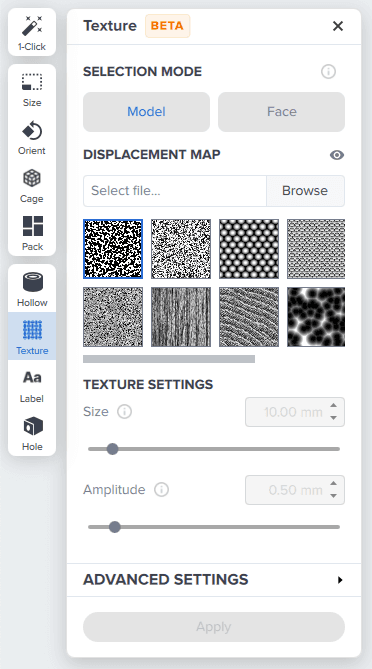The image size is (372, 669).
Task: Select the hexagonal dots texture thumbnail
Action: click(249, 249)
